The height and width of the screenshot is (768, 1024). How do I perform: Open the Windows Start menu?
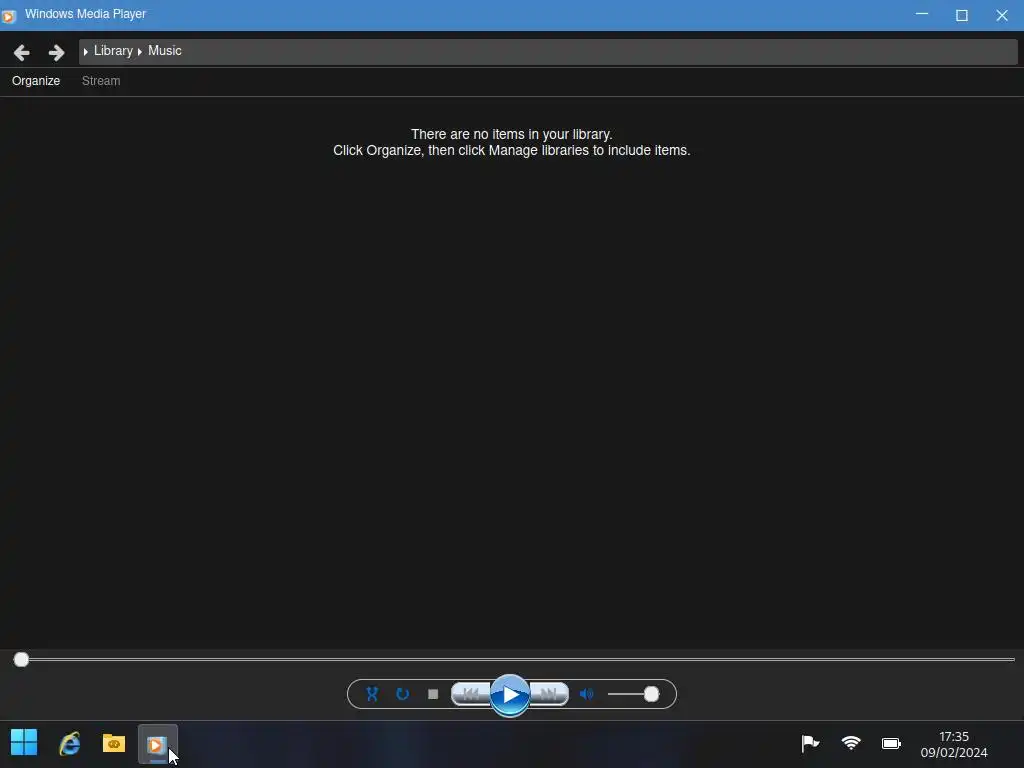24,743
